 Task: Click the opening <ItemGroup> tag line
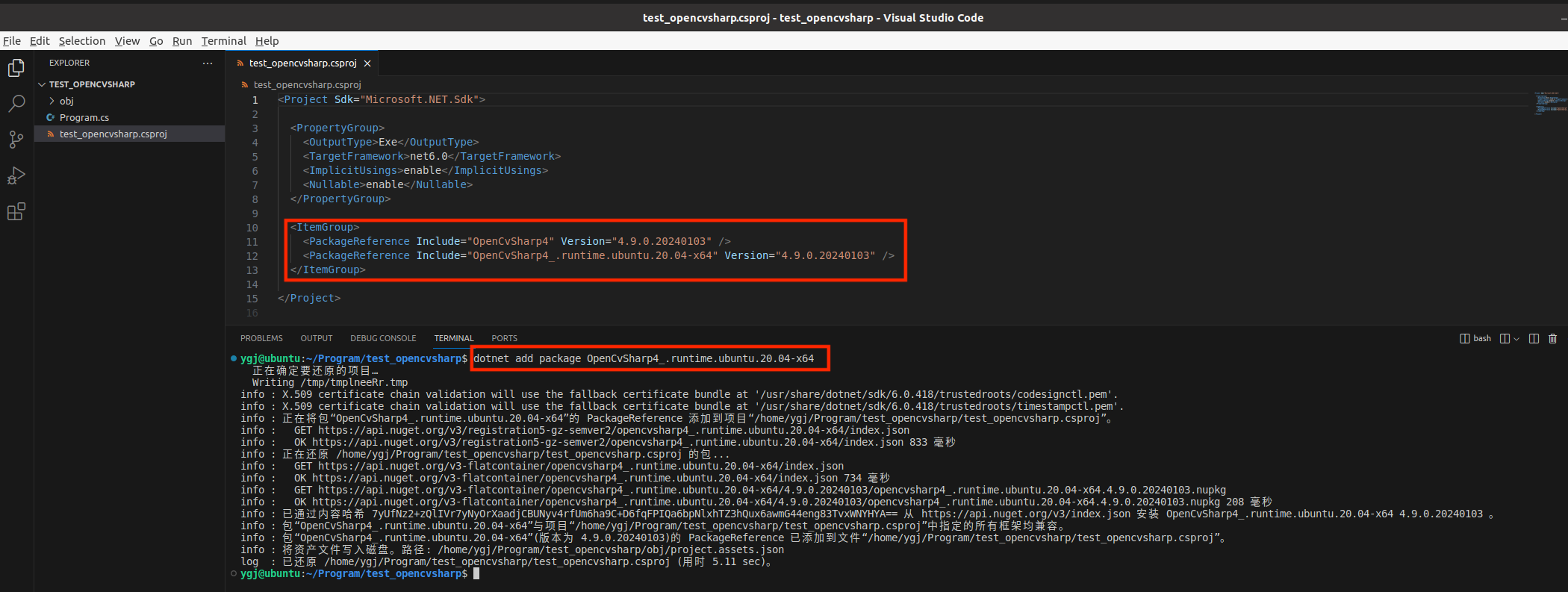point(325,228)
